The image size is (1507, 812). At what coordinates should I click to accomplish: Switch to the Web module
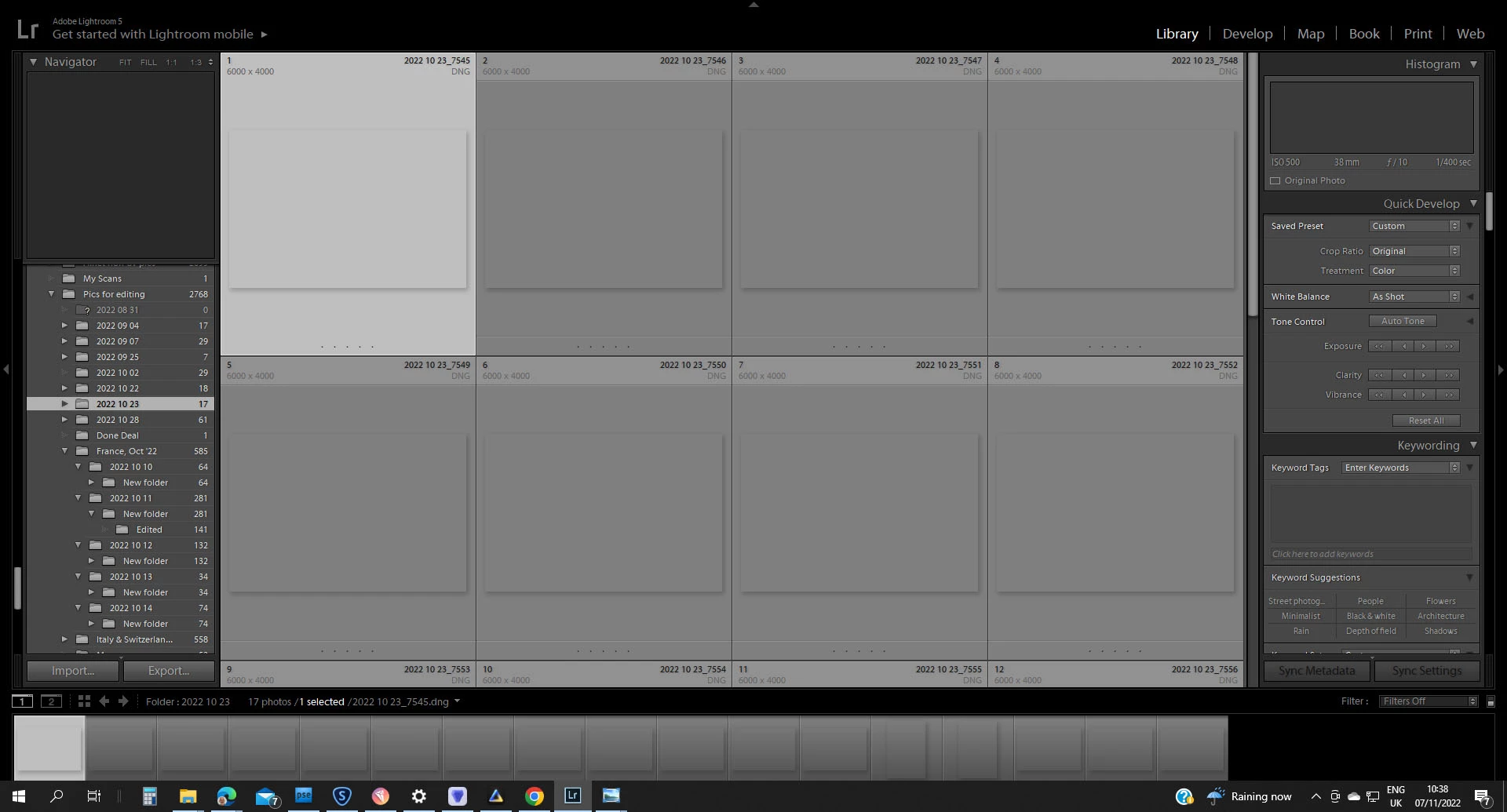1470,34
